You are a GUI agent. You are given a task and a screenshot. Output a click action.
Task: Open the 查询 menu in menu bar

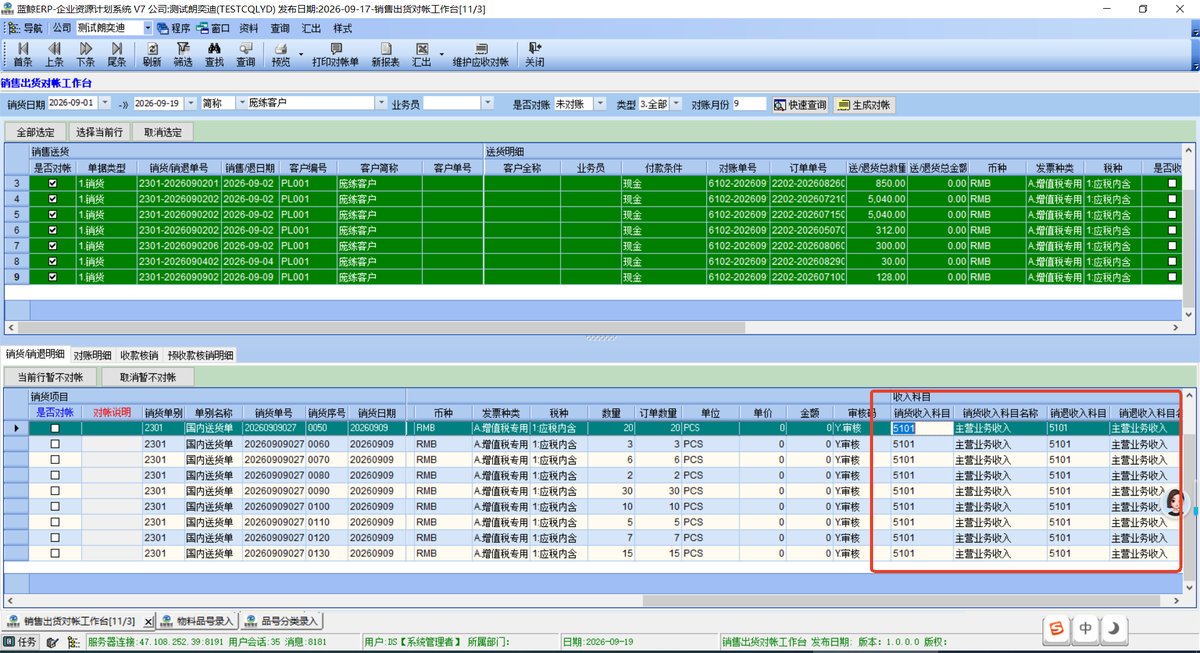[x=280, y=28]
